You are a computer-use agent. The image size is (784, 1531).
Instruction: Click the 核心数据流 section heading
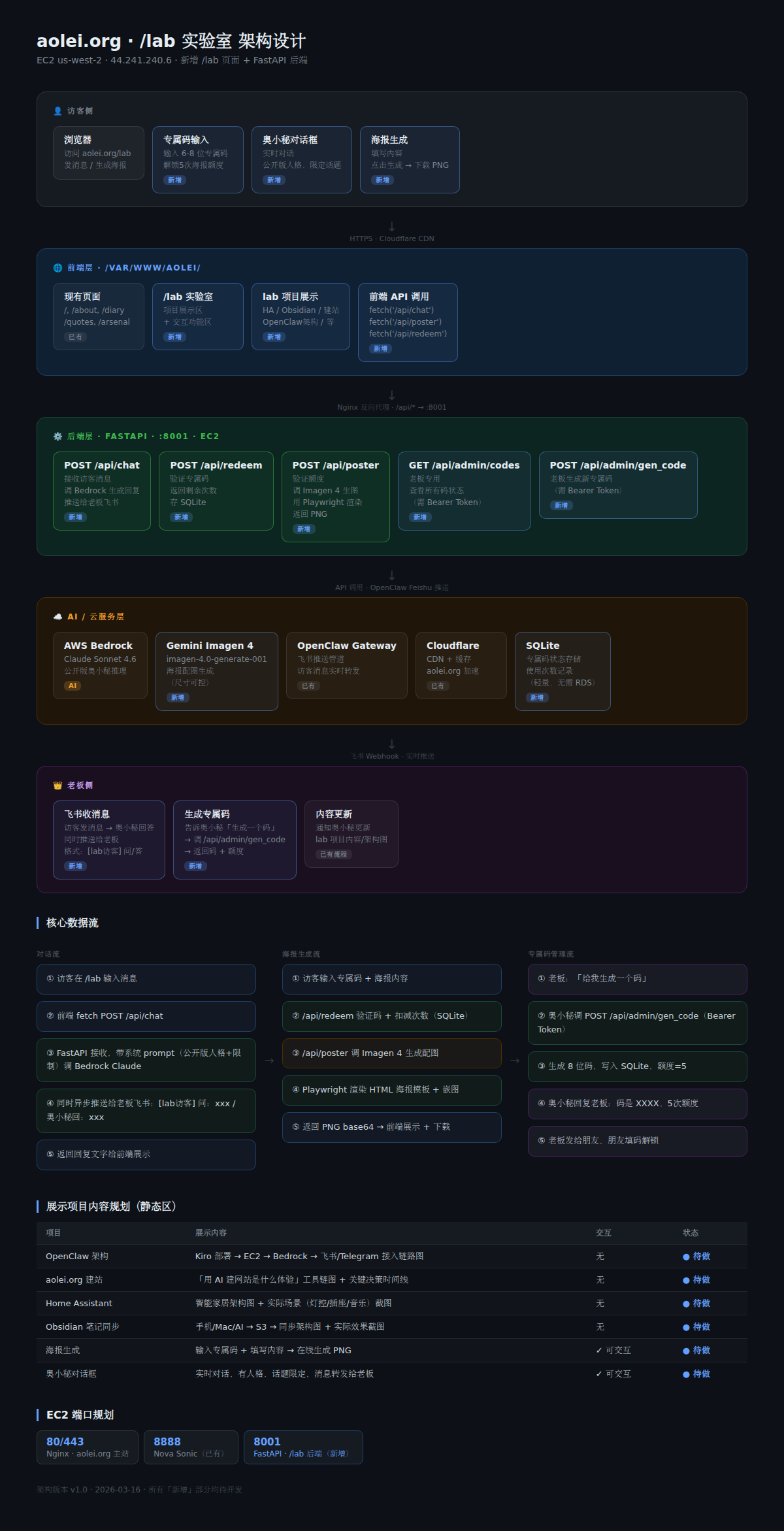[x=73, y=923]
